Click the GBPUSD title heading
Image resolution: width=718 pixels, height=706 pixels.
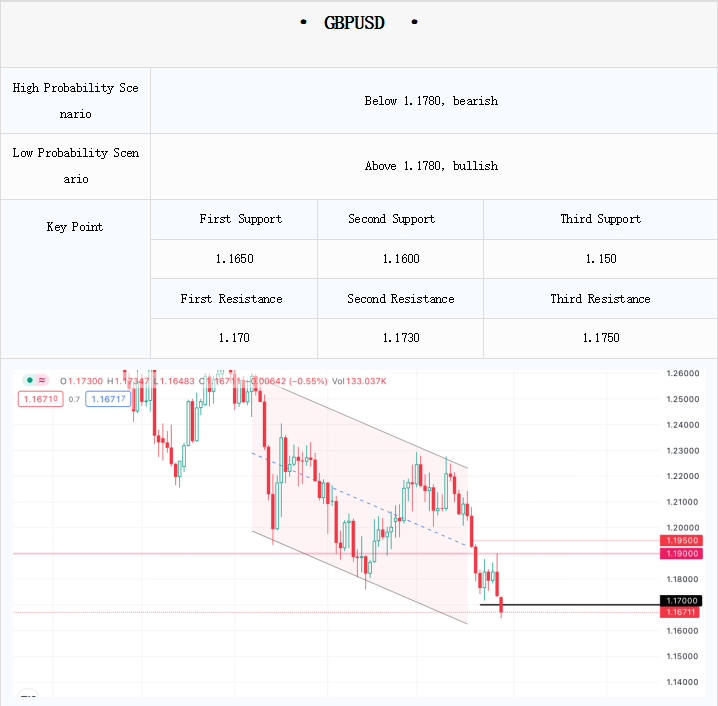(x=354, y=23)
